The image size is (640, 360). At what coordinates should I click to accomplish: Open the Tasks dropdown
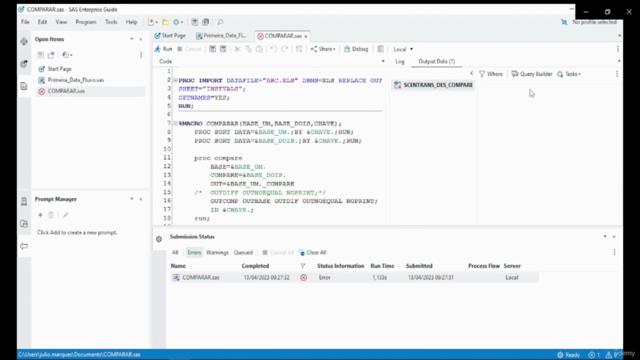coord(569,74)
